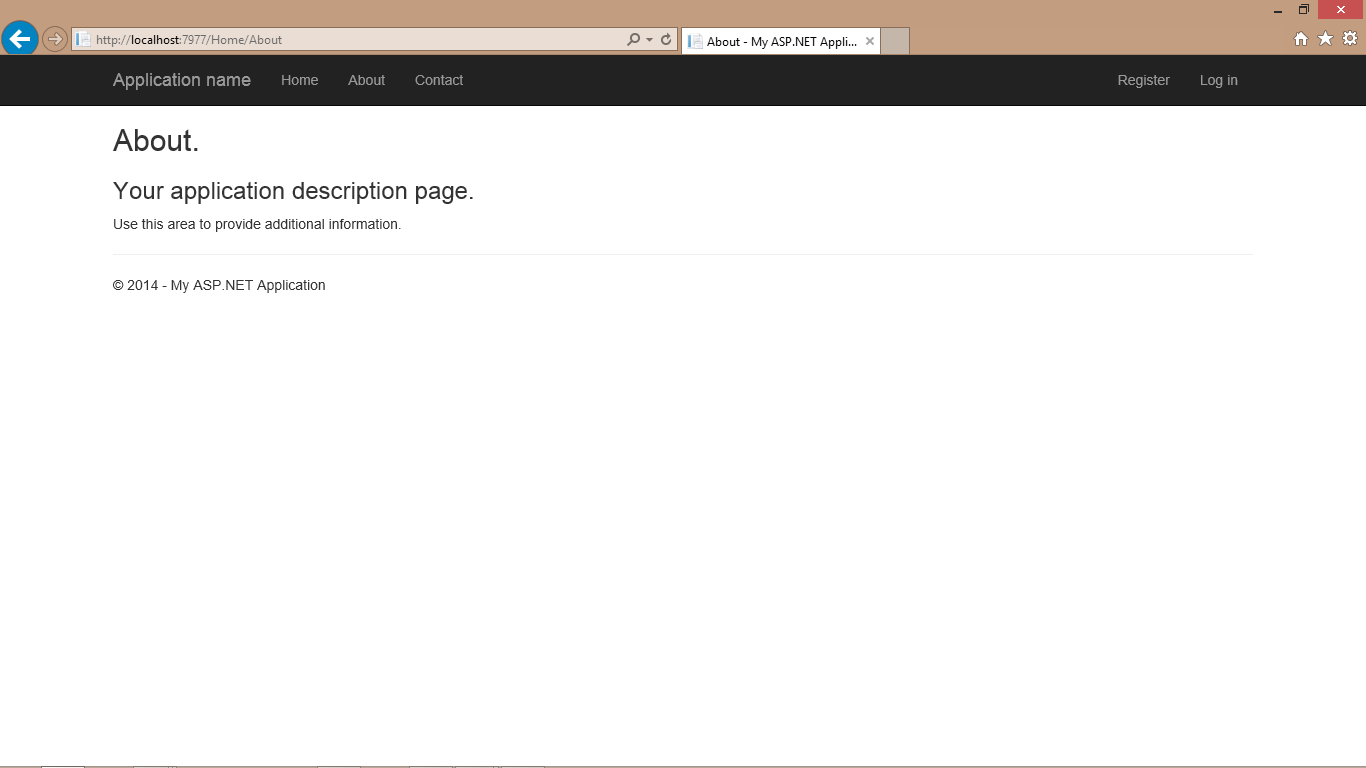Click the search magnifier in address bar
This screenshot has width=1366, height=768.
click(633, 40)
